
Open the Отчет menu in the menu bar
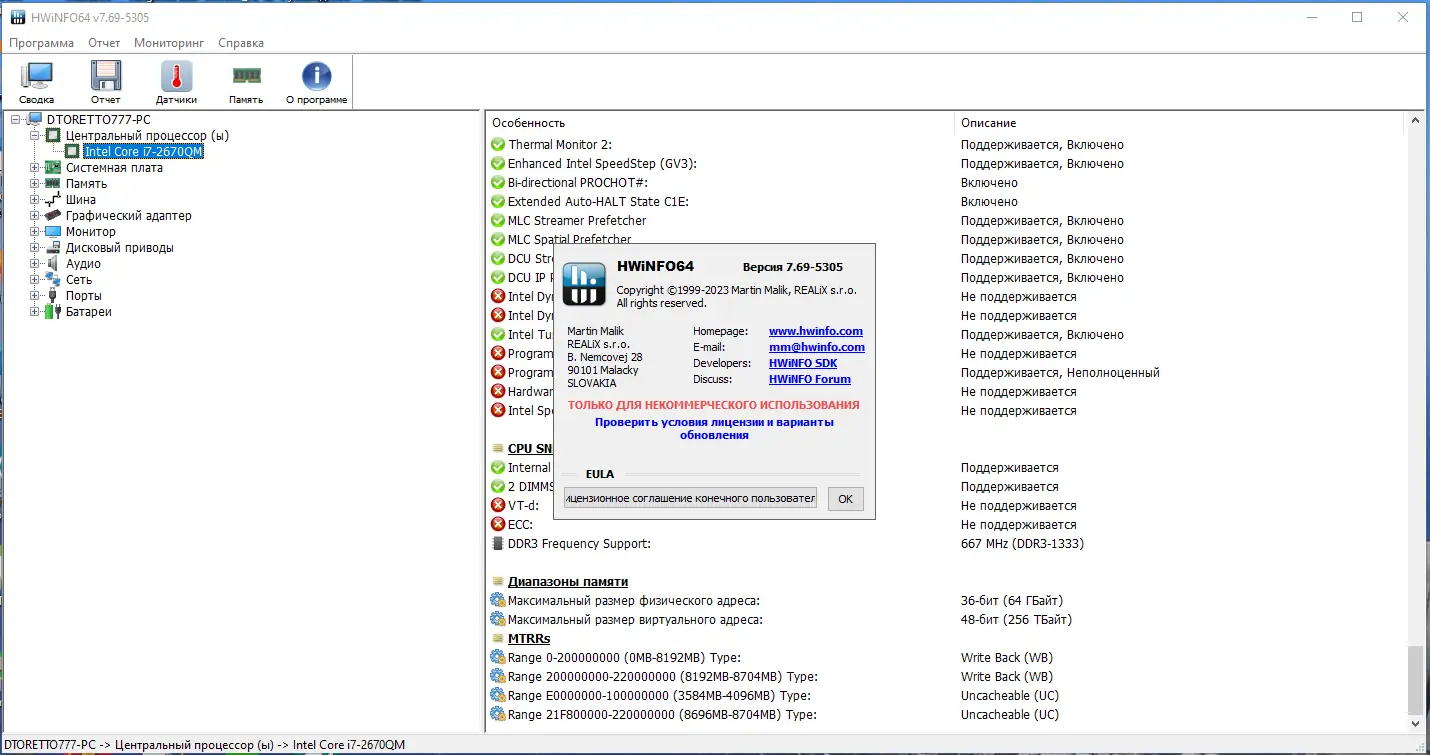click(x=104, y=43)
